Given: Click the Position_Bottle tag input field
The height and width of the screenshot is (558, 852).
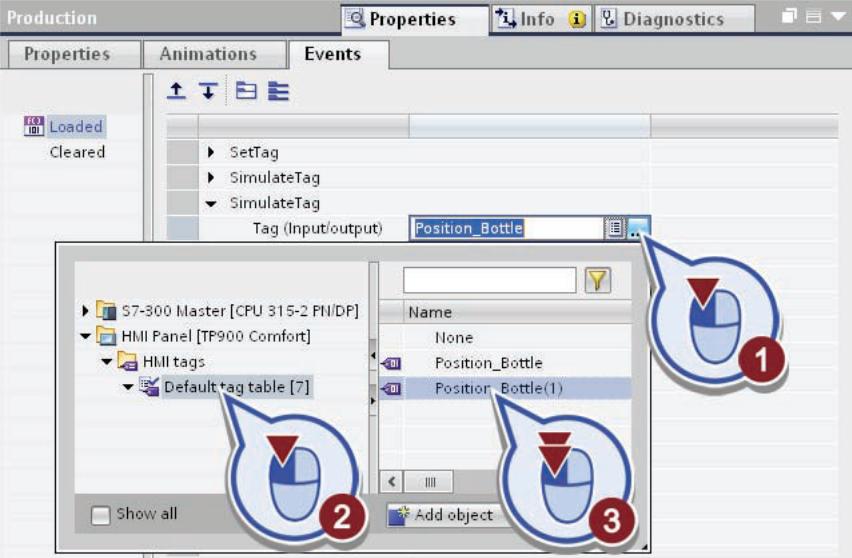Looking at the screenshot, I should point(506,228).
